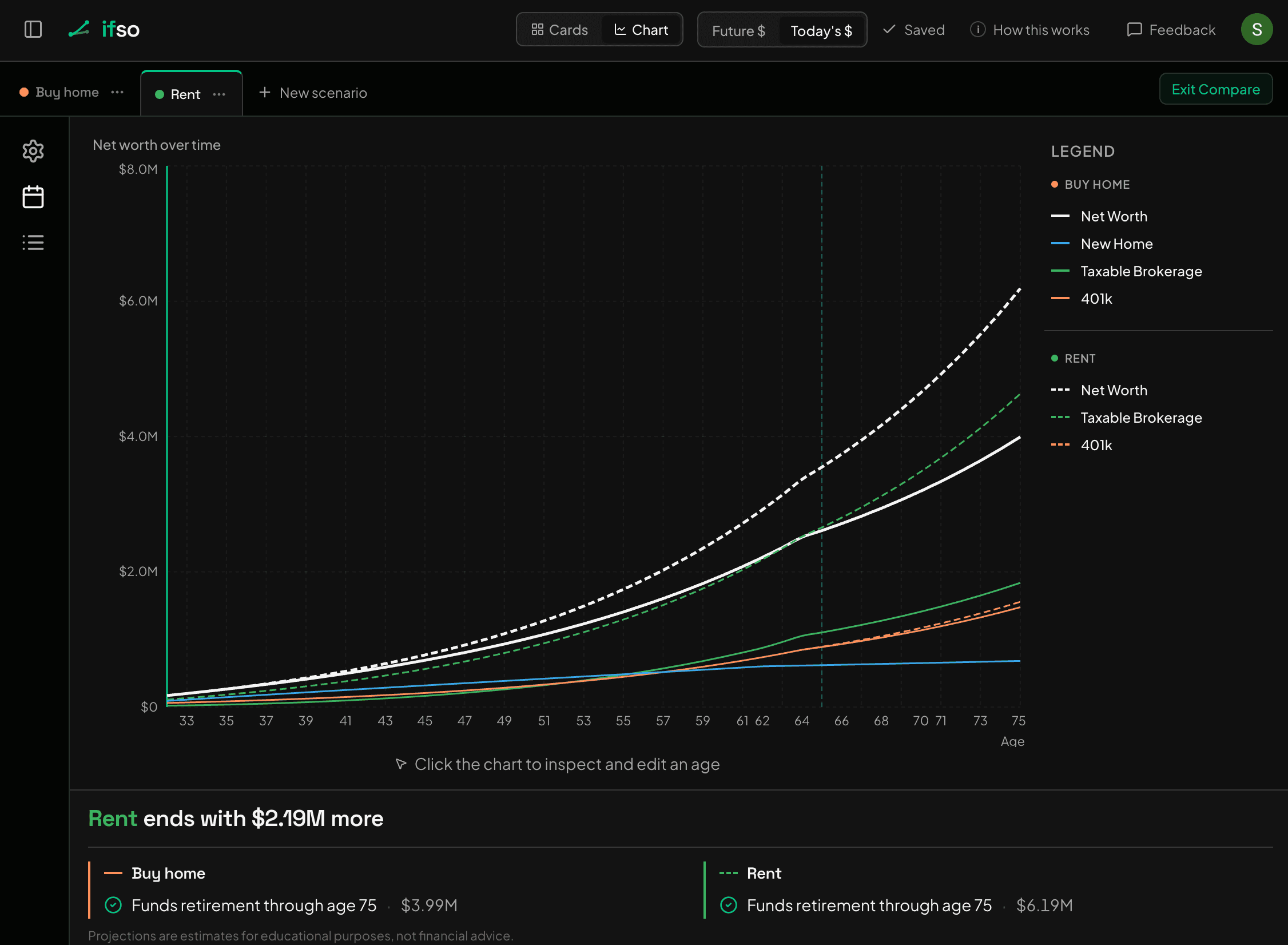Click the user avatar S
Viewport: 1288px width, 945px height.
pyautogui.click(x=1257, y=29)
